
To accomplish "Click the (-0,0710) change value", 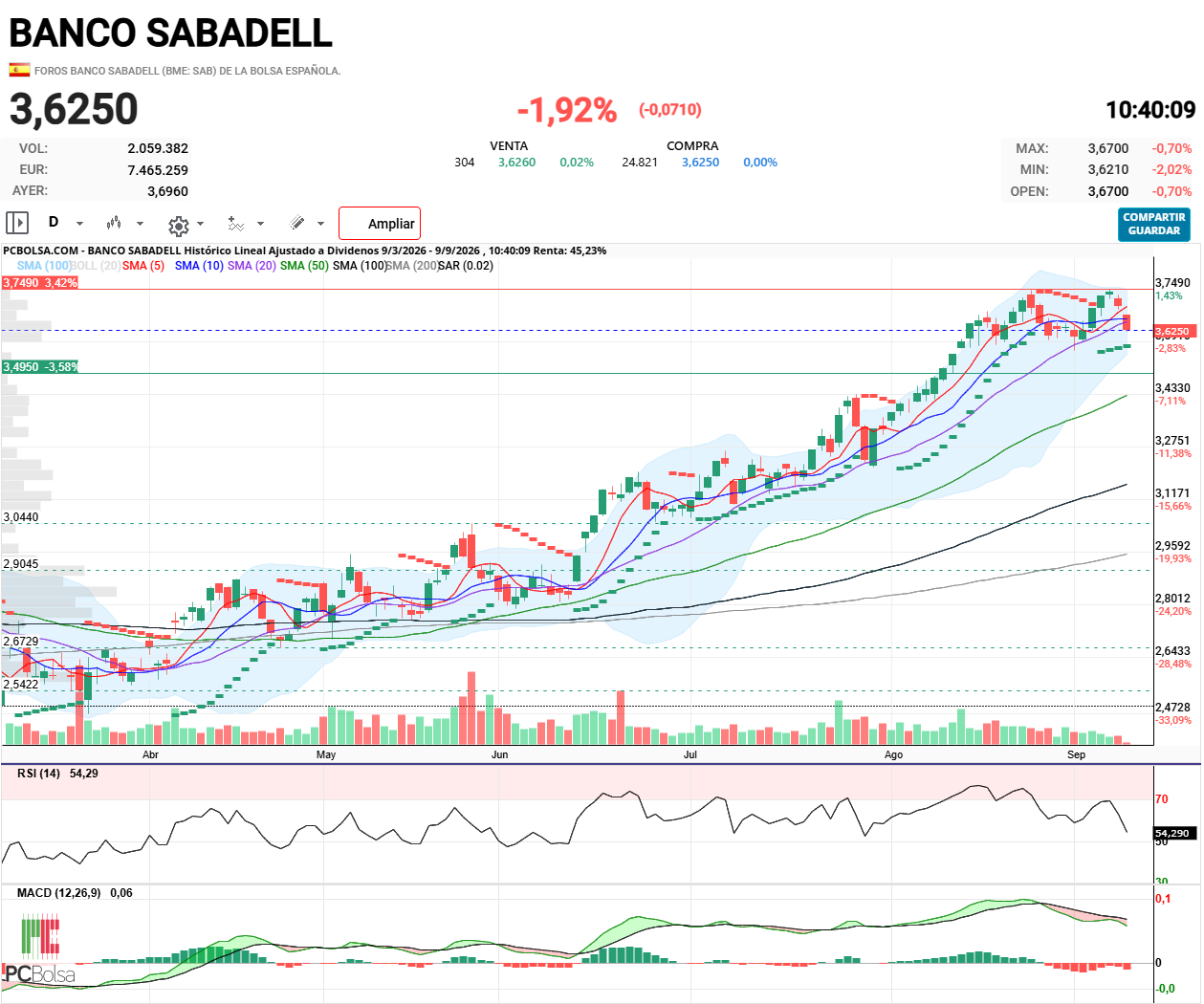I will tap(670, 110).
